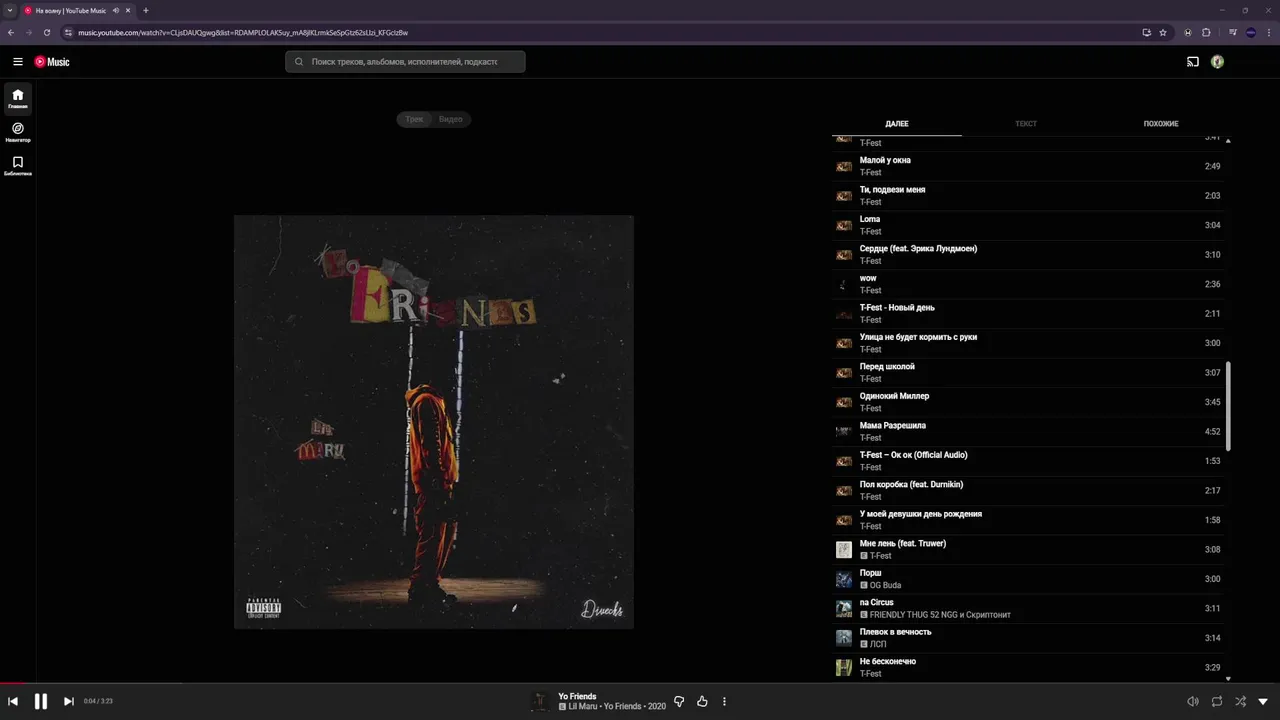Click the browser address bar URL
This screenshot has width=1280, height=720.
click(243, 32)
